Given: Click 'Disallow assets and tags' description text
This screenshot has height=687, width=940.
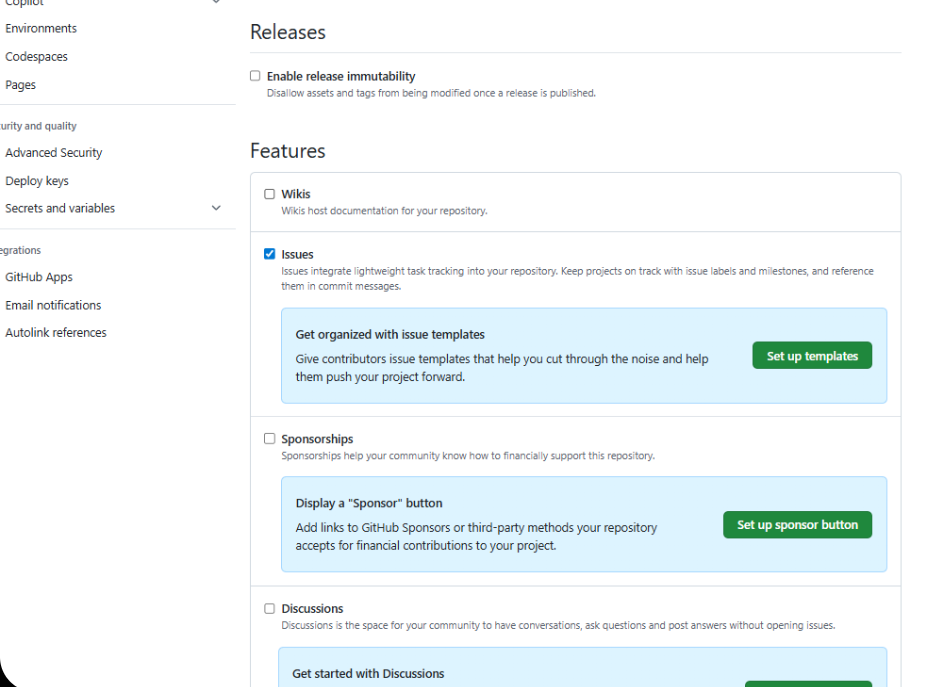Looking at the screenshot, I should [x=431, y=93].
